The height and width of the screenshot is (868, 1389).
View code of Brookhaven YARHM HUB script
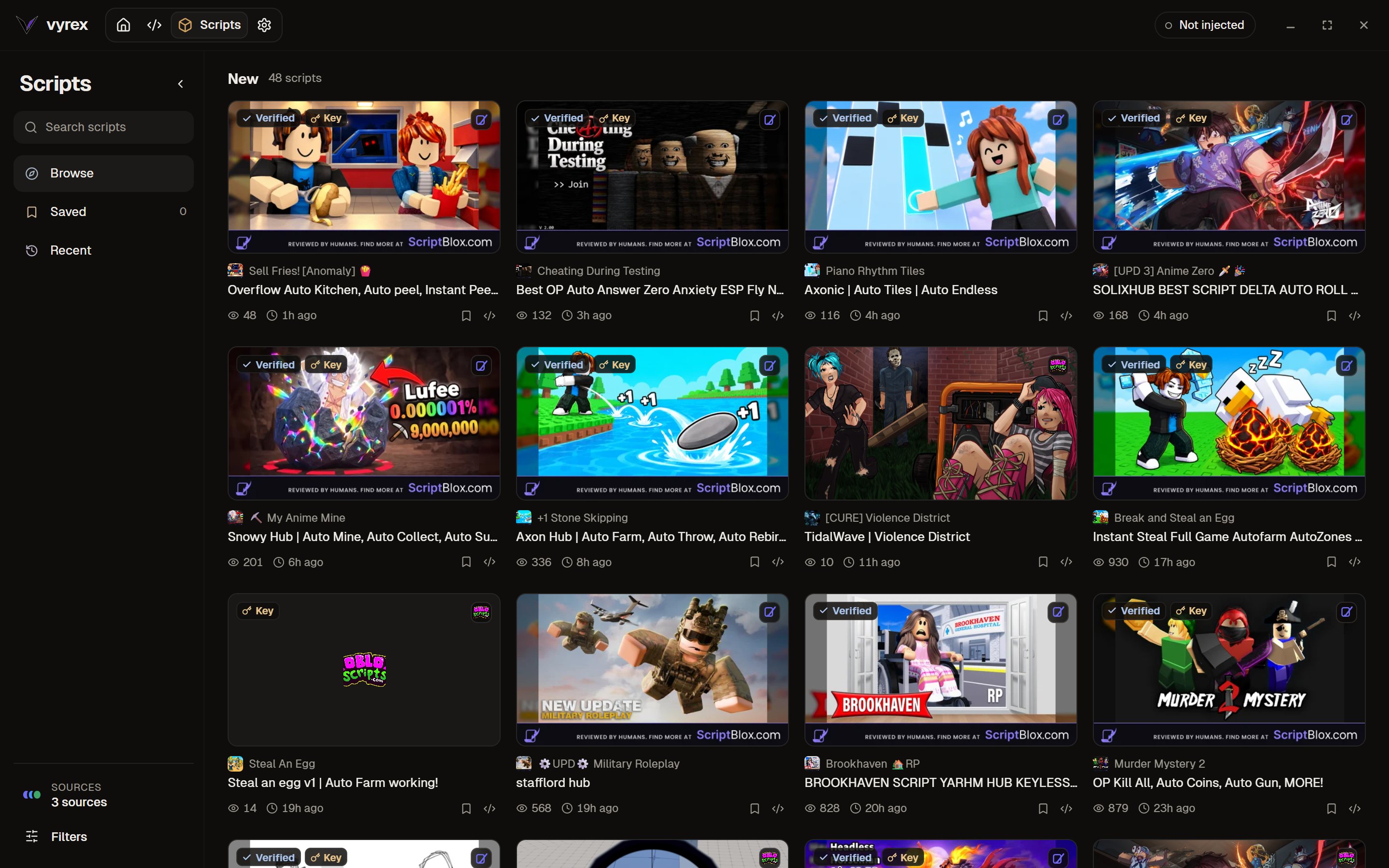pos(1066,808)
